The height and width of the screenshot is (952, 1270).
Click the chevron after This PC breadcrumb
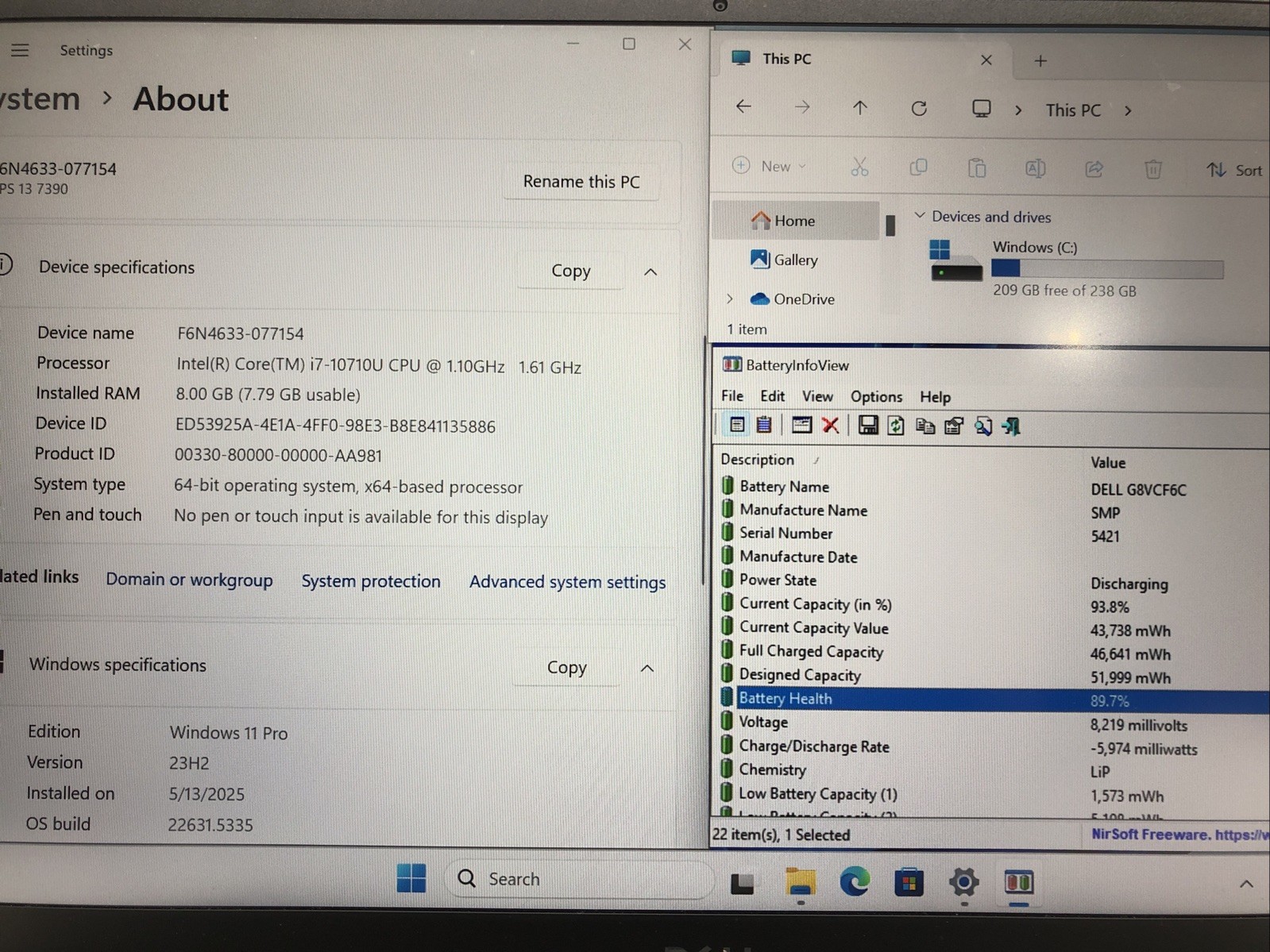click(1128, 110)
